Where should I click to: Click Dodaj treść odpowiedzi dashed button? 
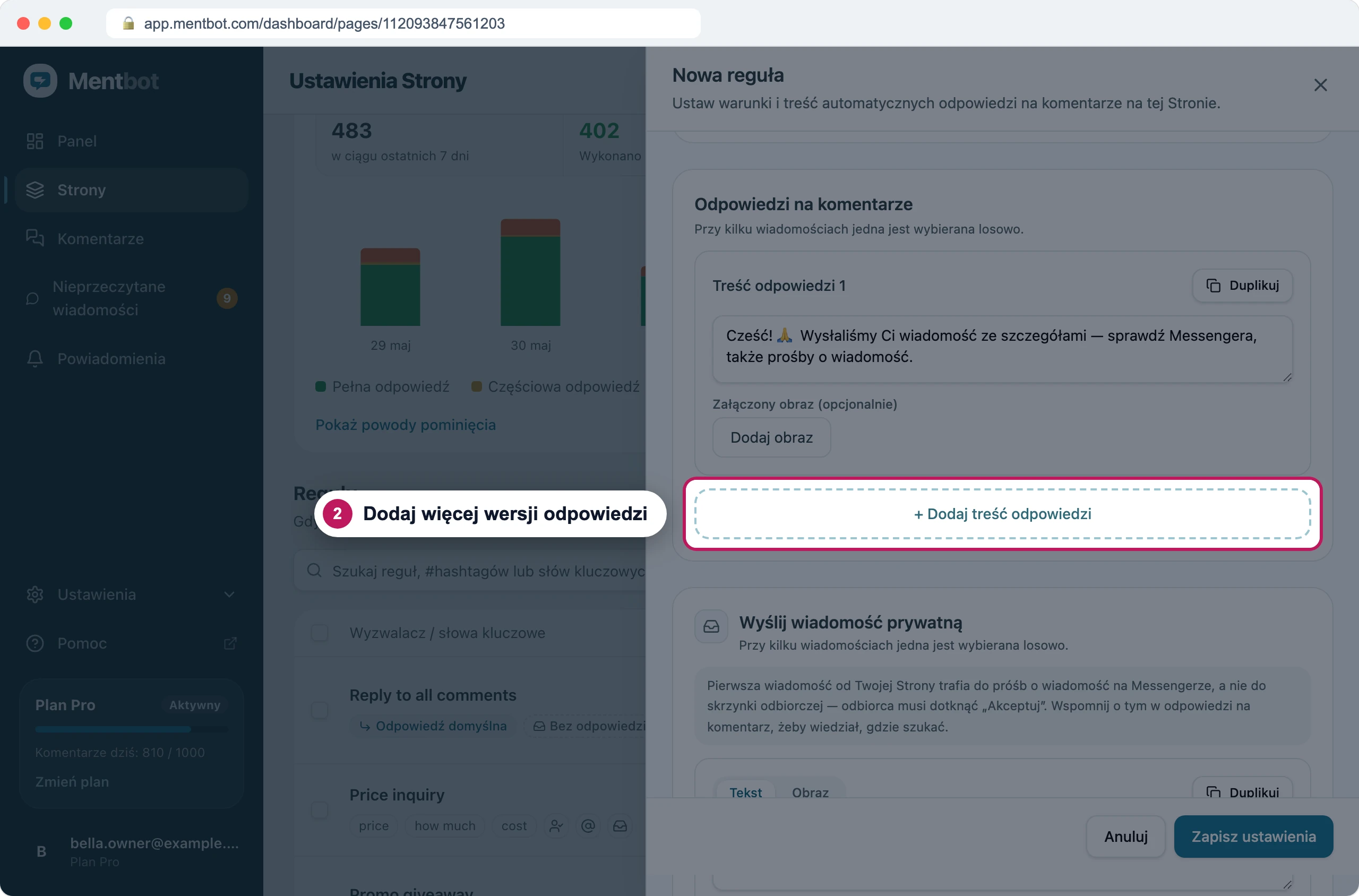[1002, 514]
